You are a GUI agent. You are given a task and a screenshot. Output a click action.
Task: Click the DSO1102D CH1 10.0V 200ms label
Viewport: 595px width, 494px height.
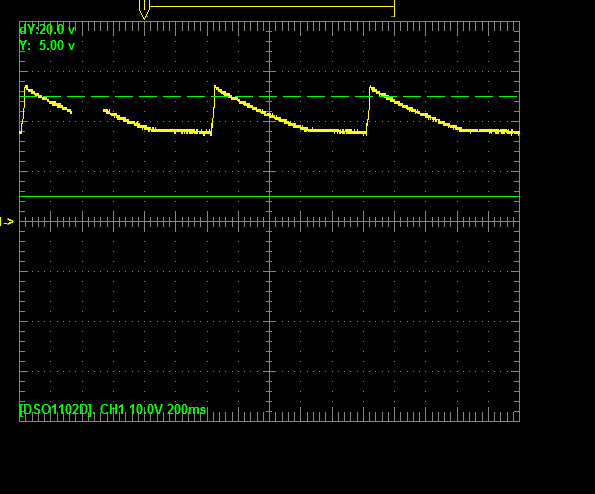(113, 410)
